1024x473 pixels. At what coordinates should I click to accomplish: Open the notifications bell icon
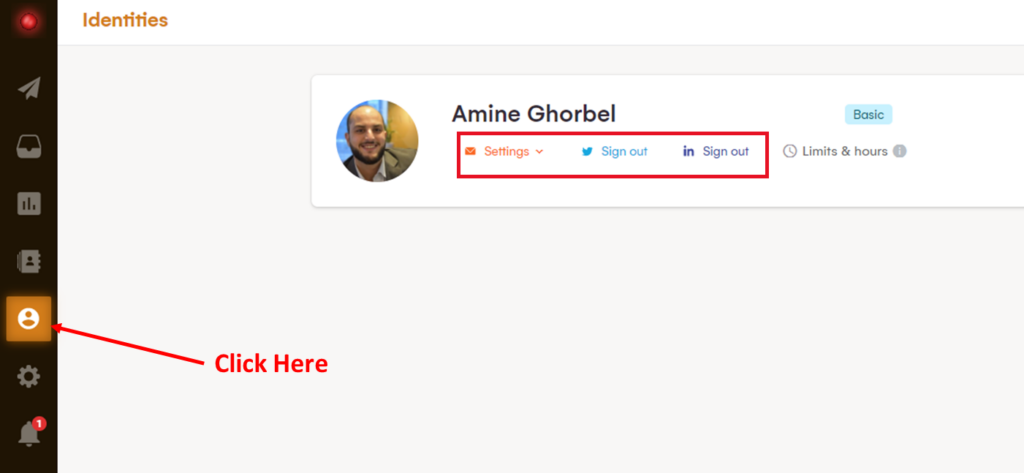click(x=29, y=434)
